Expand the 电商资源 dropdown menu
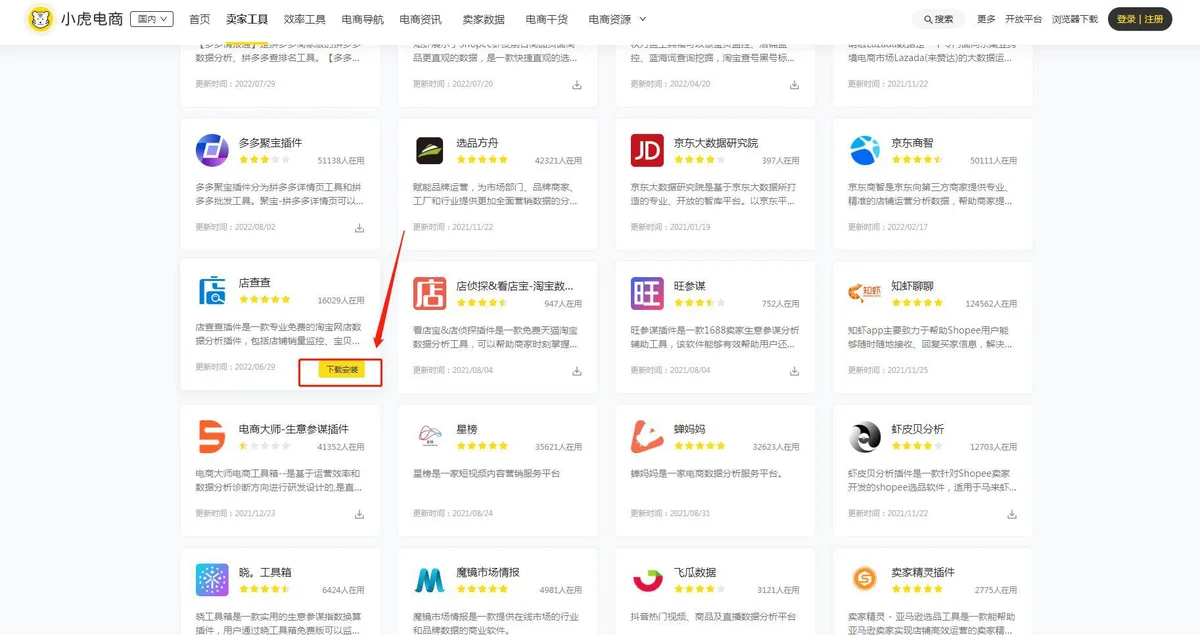 pos(617,19)
